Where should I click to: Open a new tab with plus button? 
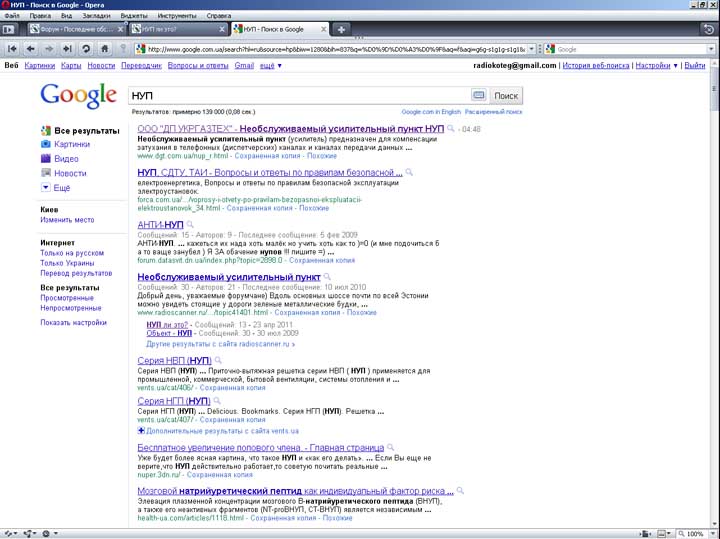pos(341,29)
